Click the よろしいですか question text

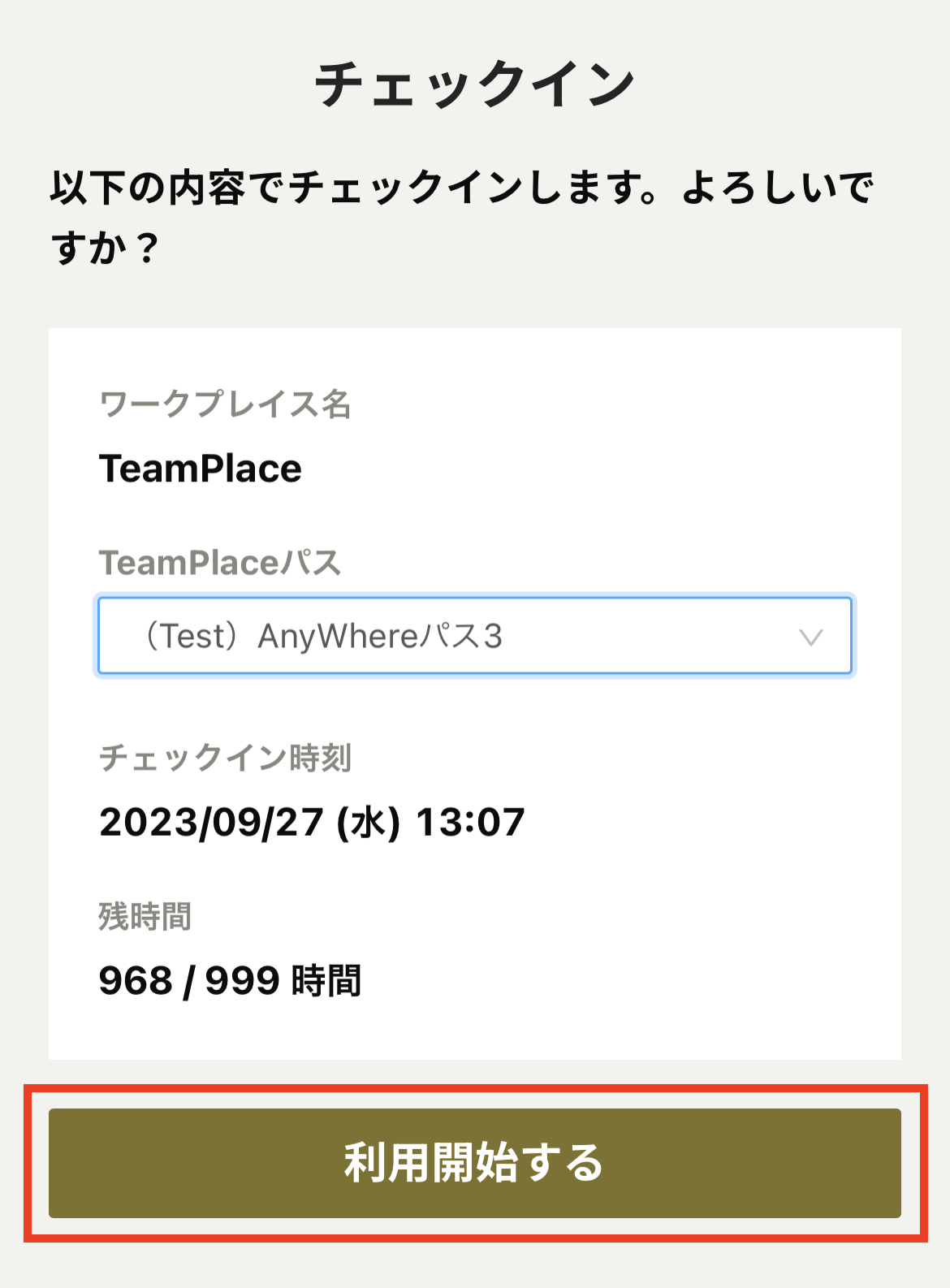click(x=778, y=188)
